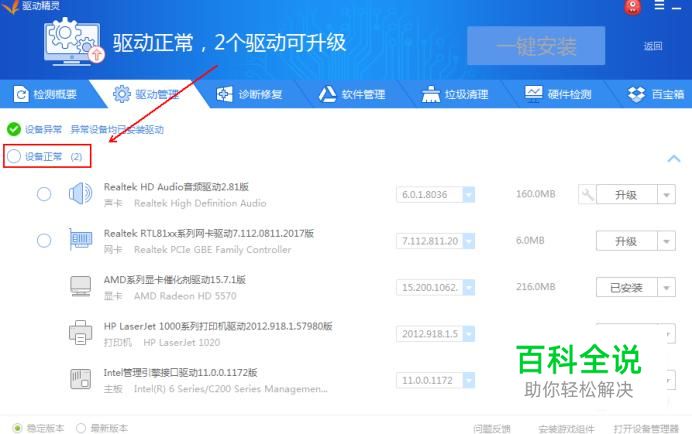Expand arrow beside network card 升级 button
The width and height of the screenshot is (692, 434).
click(666, 241)
